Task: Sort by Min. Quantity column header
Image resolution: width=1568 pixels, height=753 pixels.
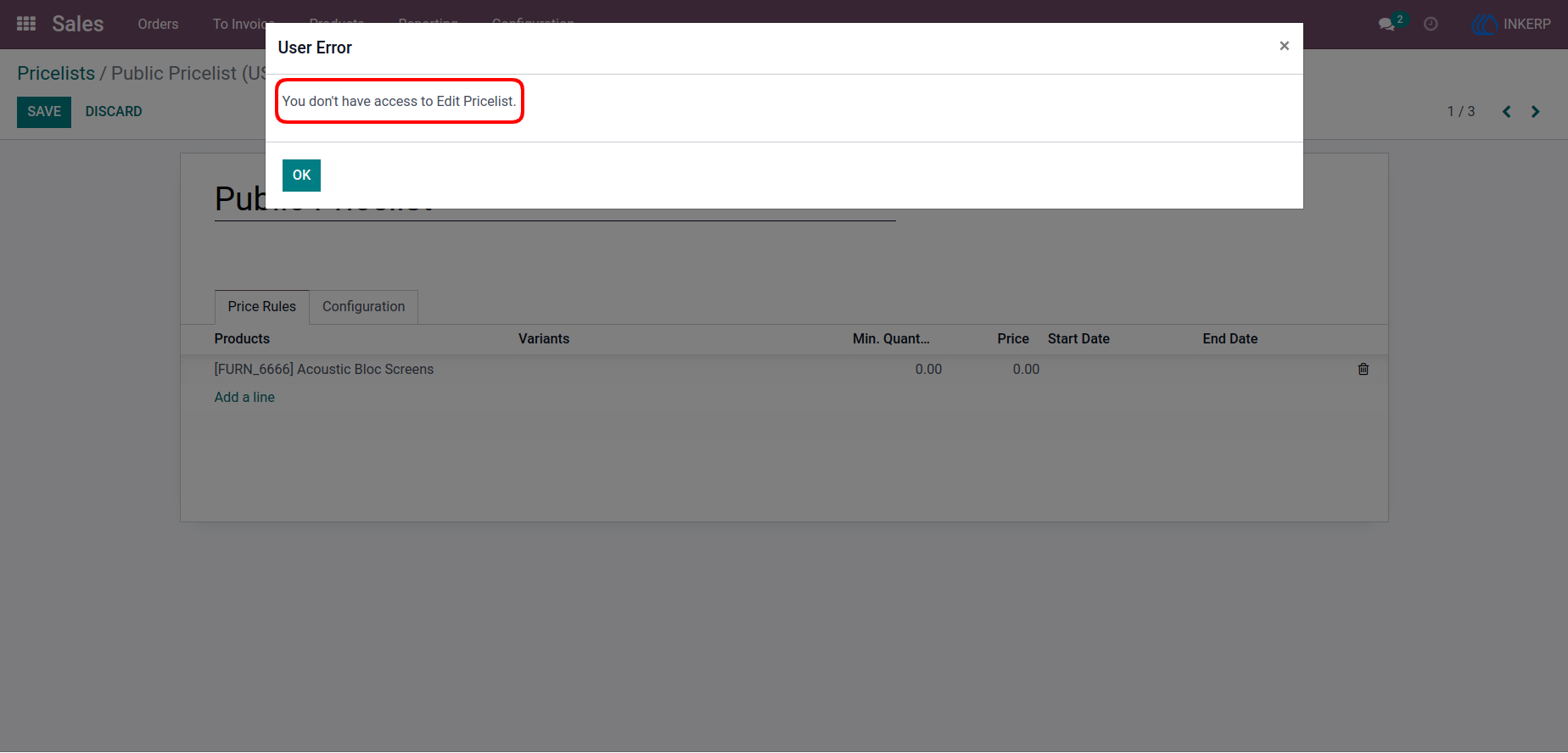Action: (x=891, y=338)
